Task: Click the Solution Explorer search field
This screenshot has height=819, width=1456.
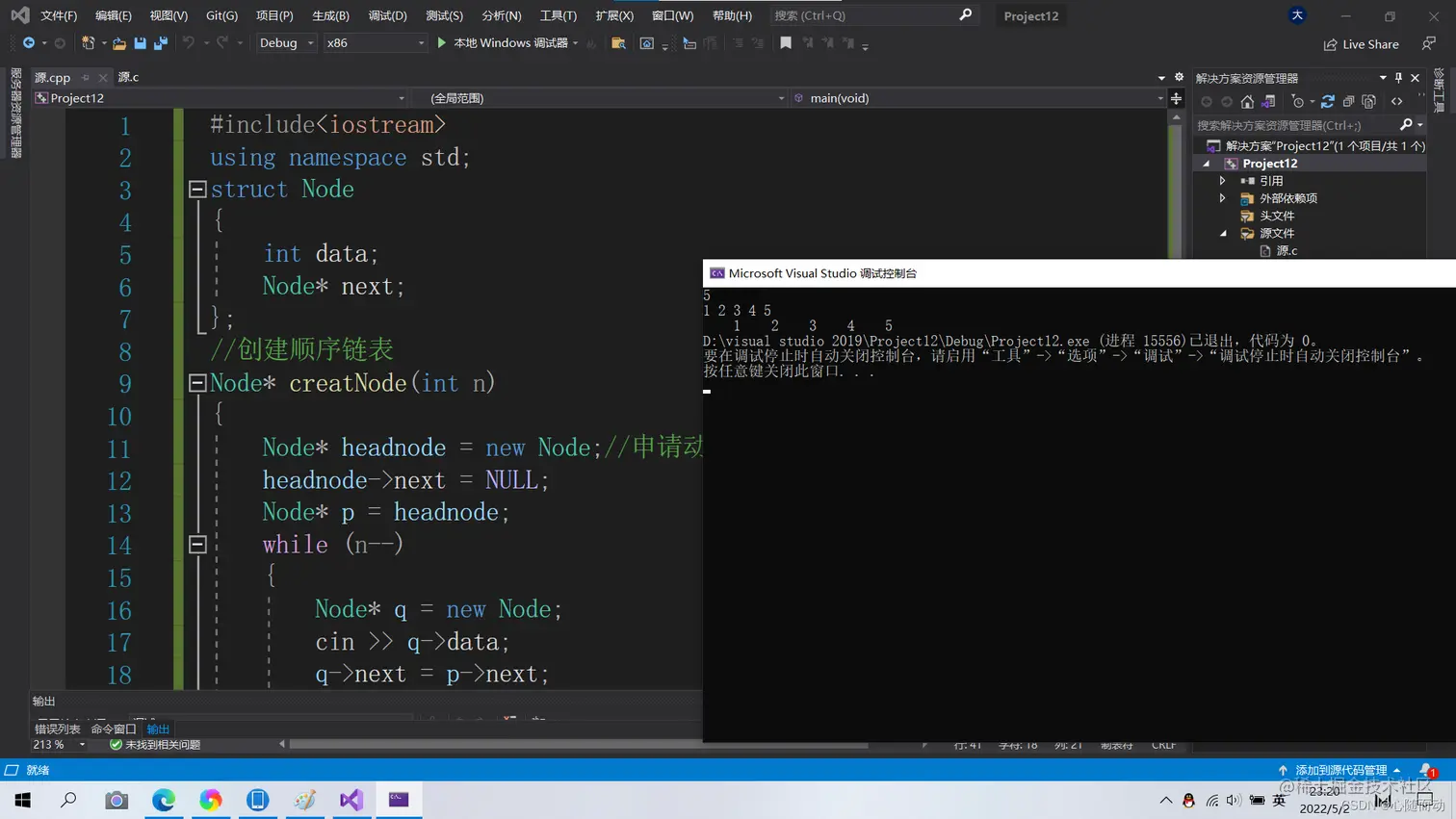Action: 1295,125
